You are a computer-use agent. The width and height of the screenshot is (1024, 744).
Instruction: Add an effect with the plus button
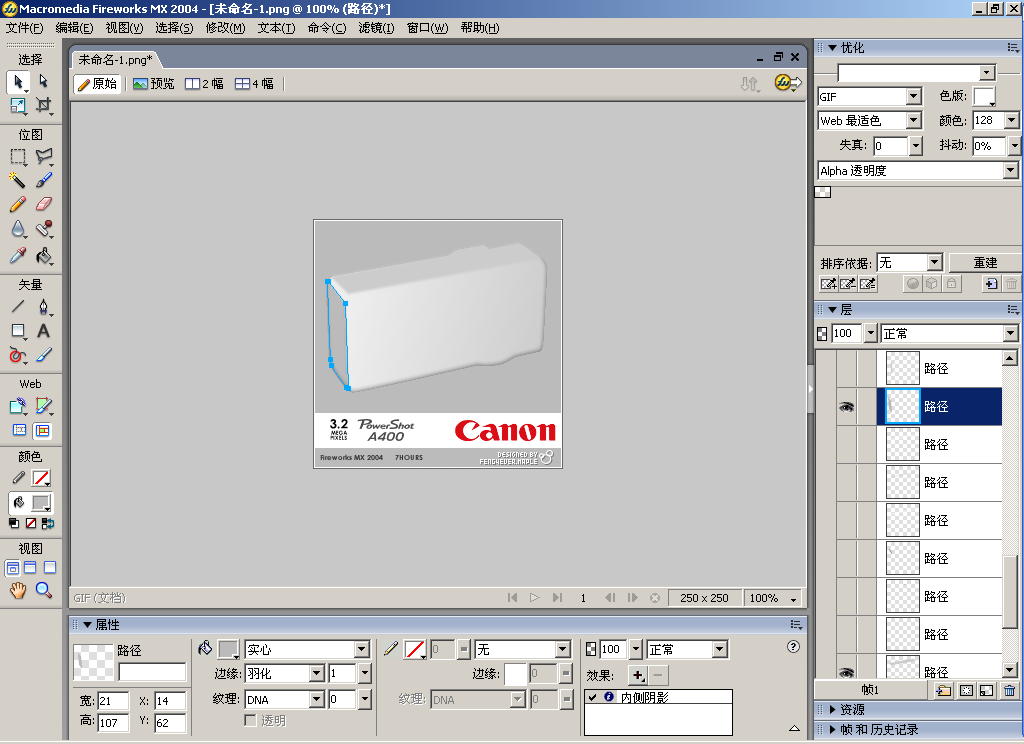click(x=638, y=675)
